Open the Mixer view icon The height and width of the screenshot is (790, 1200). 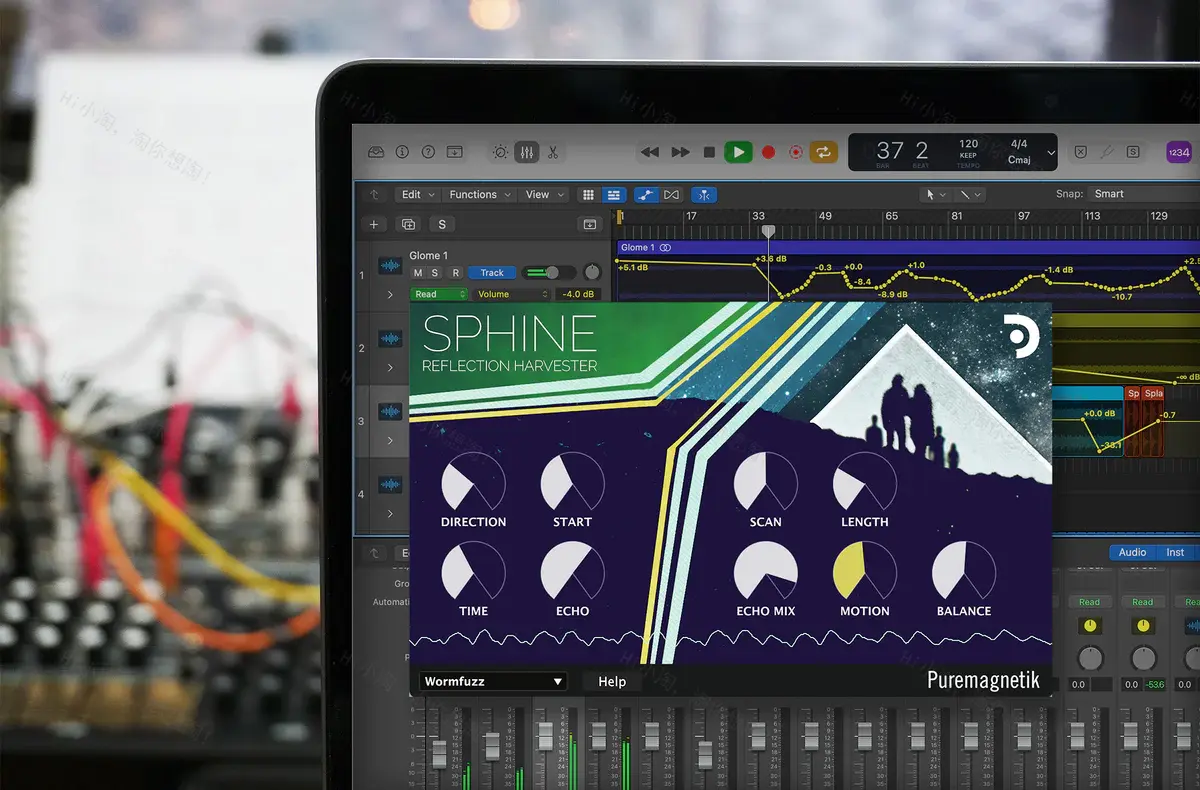(x=527, y=152)
